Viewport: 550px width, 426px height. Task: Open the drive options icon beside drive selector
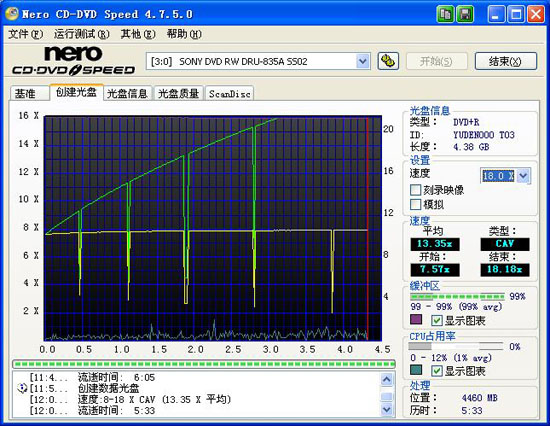coord(388,61)
